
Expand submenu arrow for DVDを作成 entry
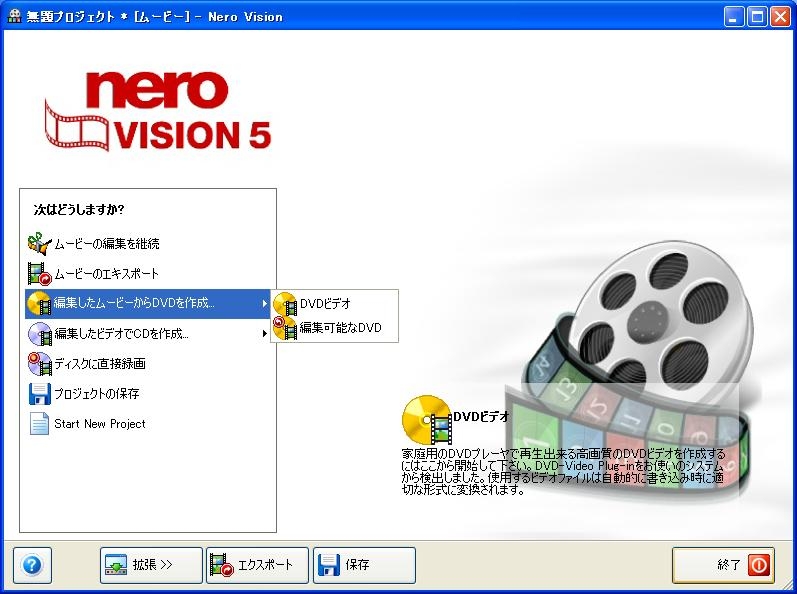[264, 304]
